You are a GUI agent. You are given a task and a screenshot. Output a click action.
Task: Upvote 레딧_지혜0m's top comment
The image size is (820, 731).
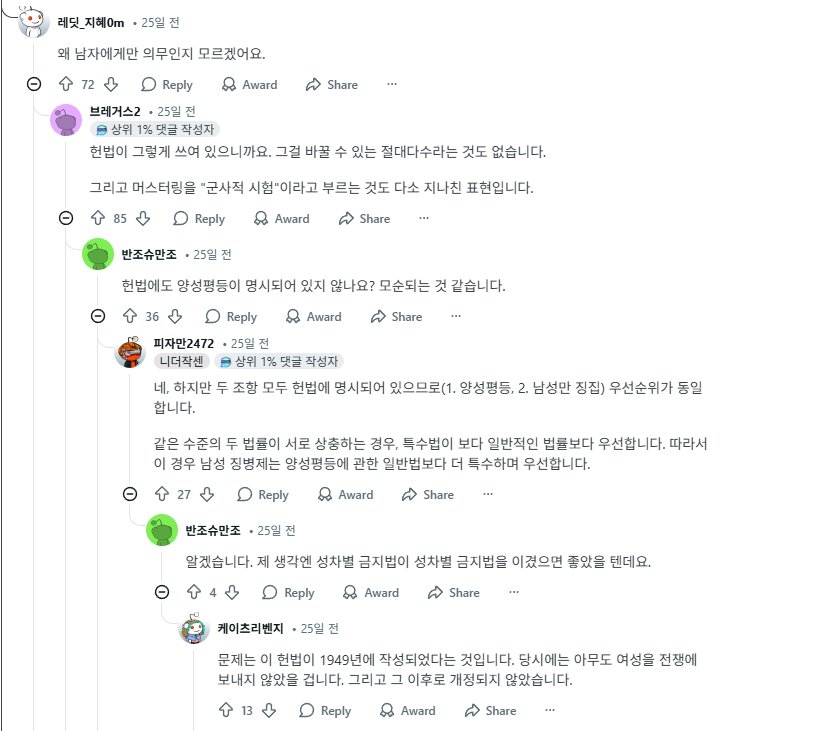tap(66, 85)
